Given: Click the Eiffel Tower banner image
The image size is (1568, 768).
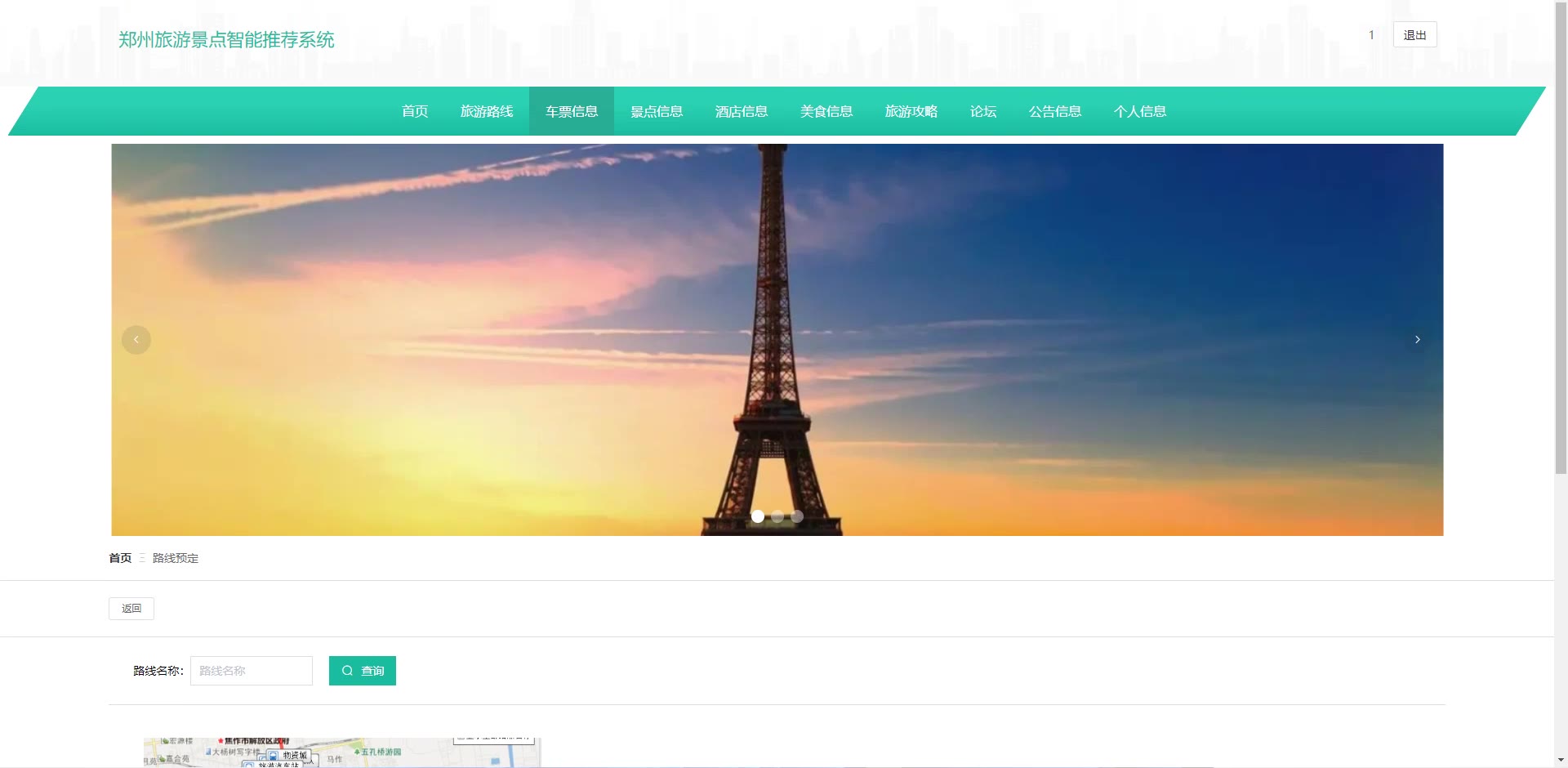Looking at the screenshot, I should point(777,340).
